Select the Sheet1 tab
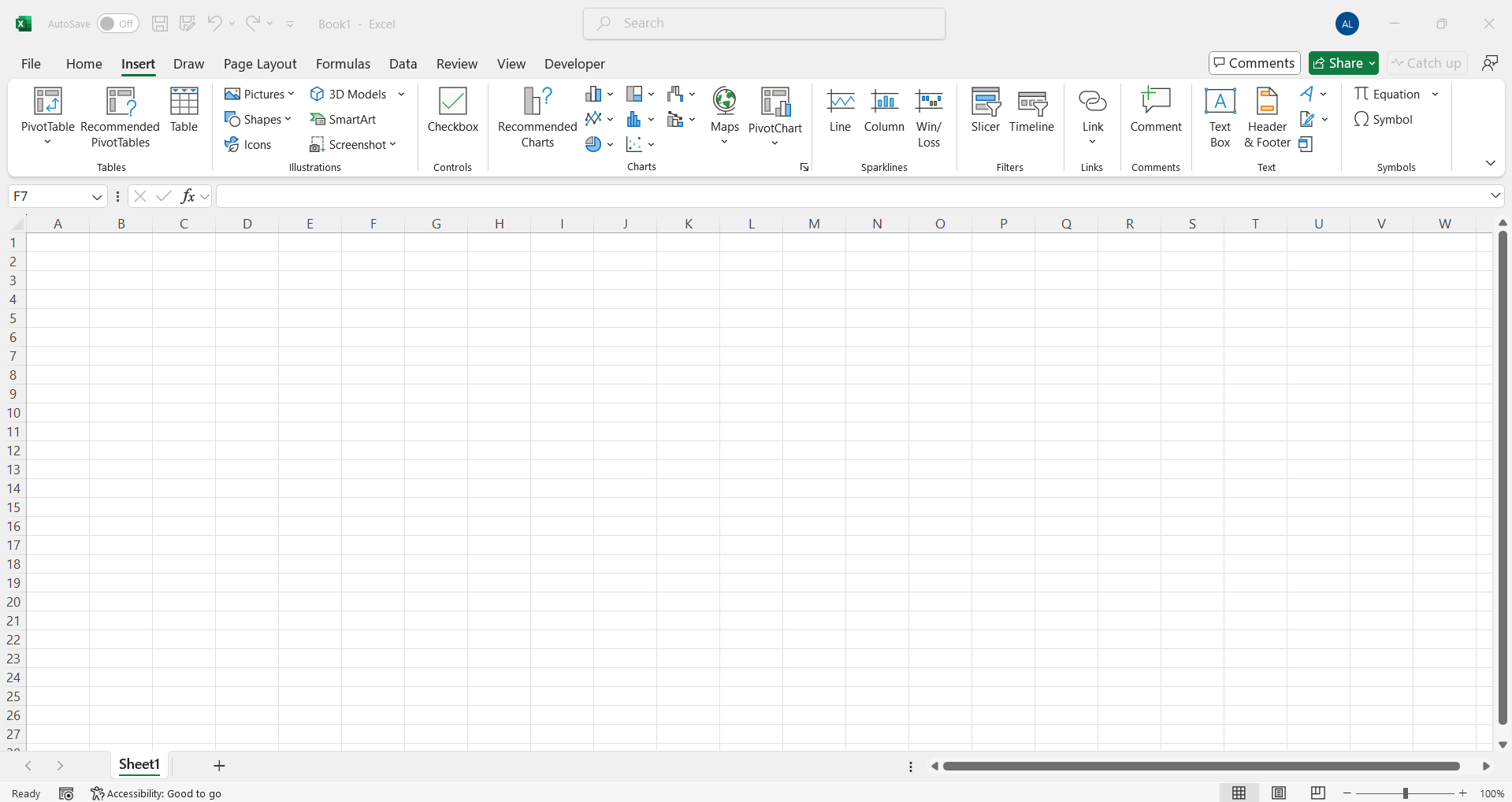Screen dimensions: 1512x802 (139, 764)
